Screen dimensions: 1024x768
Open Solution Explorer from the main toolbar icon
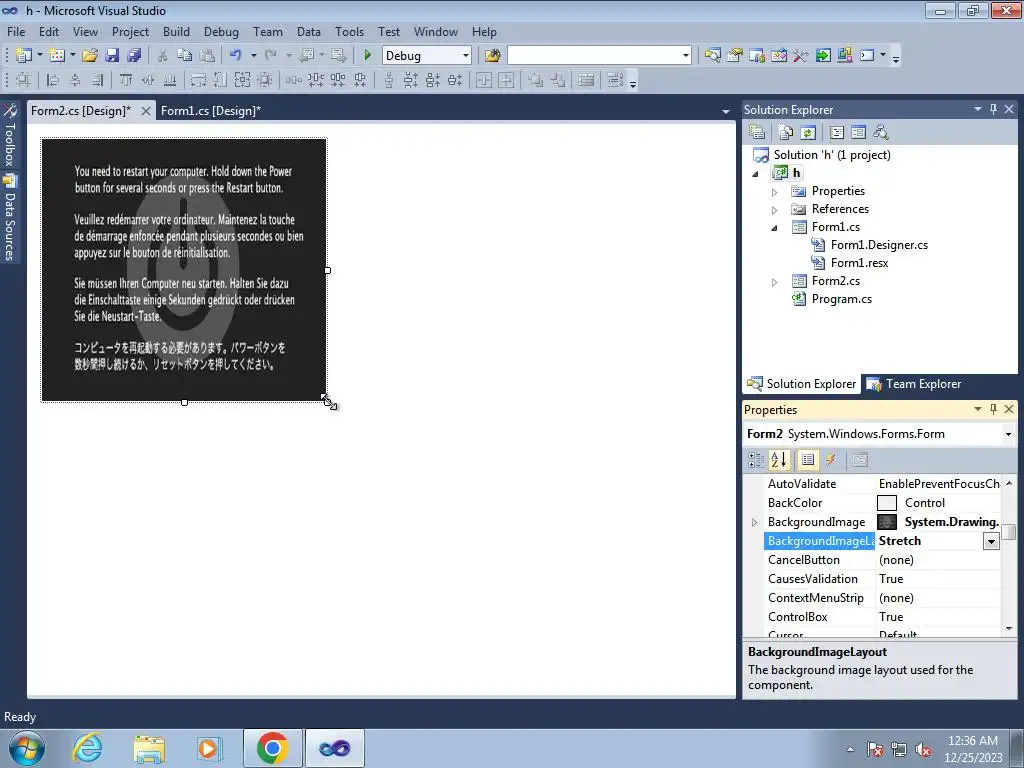click(712, 56)
